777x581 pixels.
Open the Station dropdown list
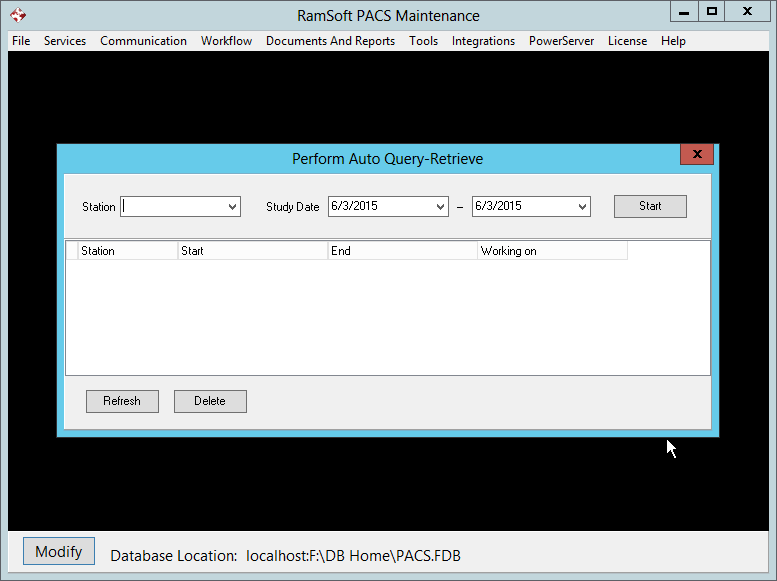point(233,207)
